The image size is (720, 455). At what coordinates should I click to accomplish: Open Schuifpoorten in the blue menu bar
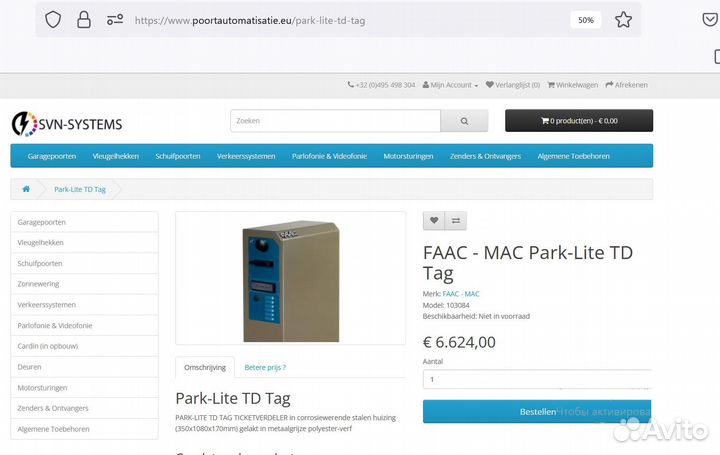tap(178, 156)
